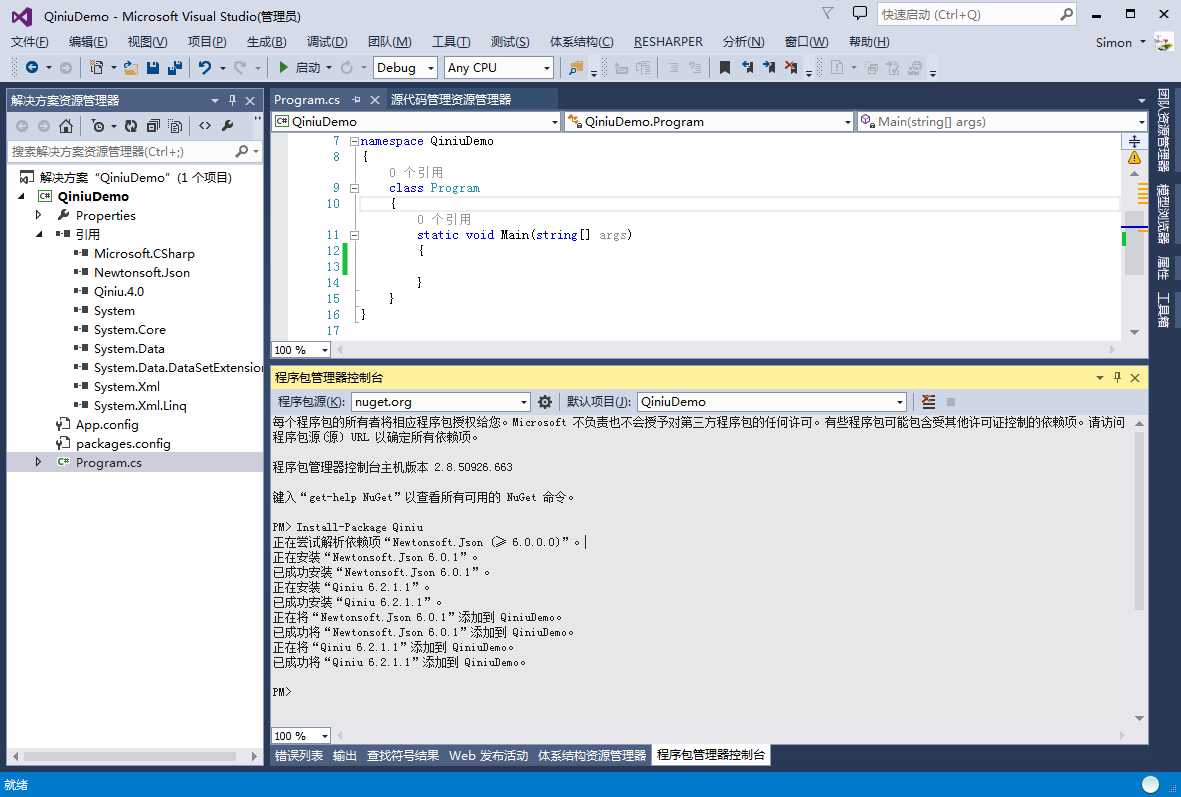
Task: Click the green 启动 play icon
Action: 283,68
